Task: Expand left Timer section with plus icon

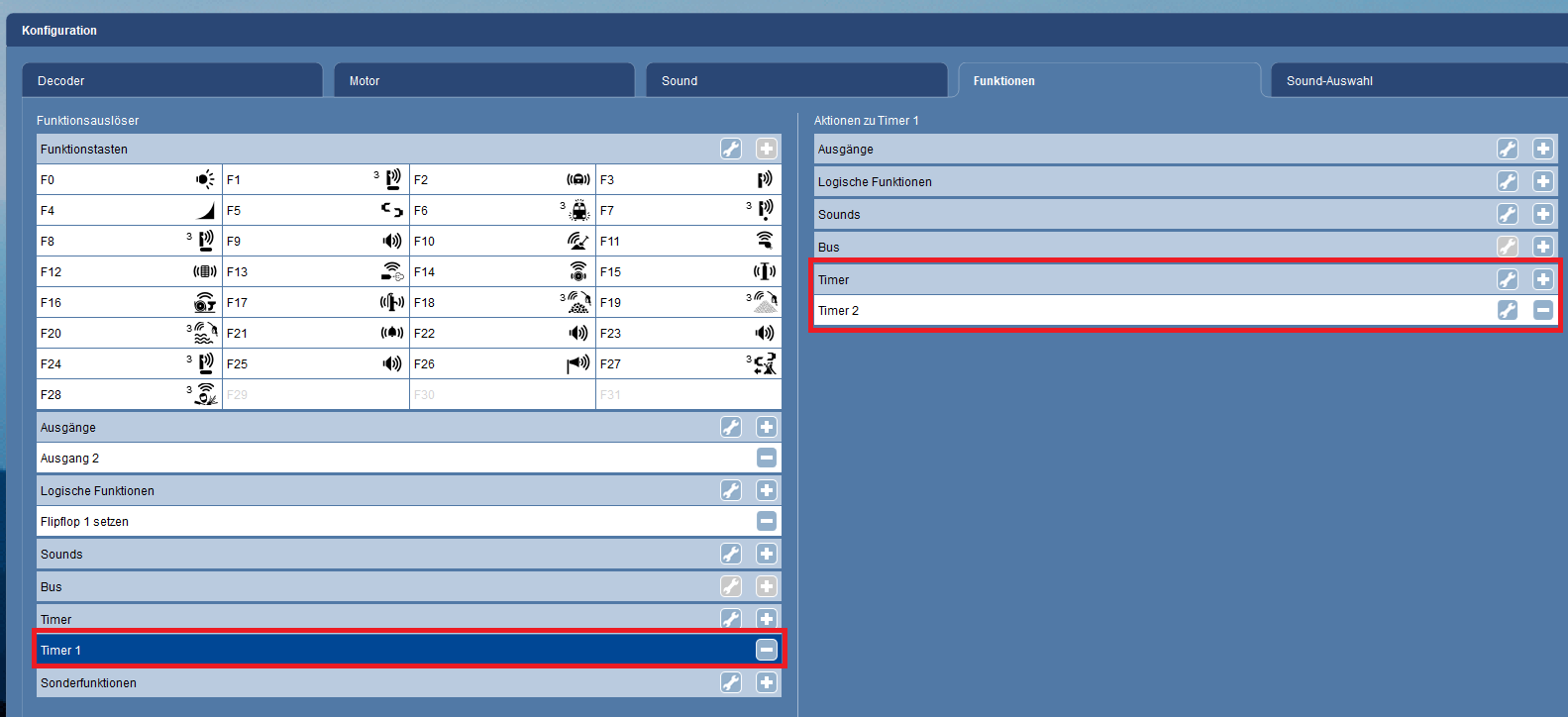Action: click(767, 619)
